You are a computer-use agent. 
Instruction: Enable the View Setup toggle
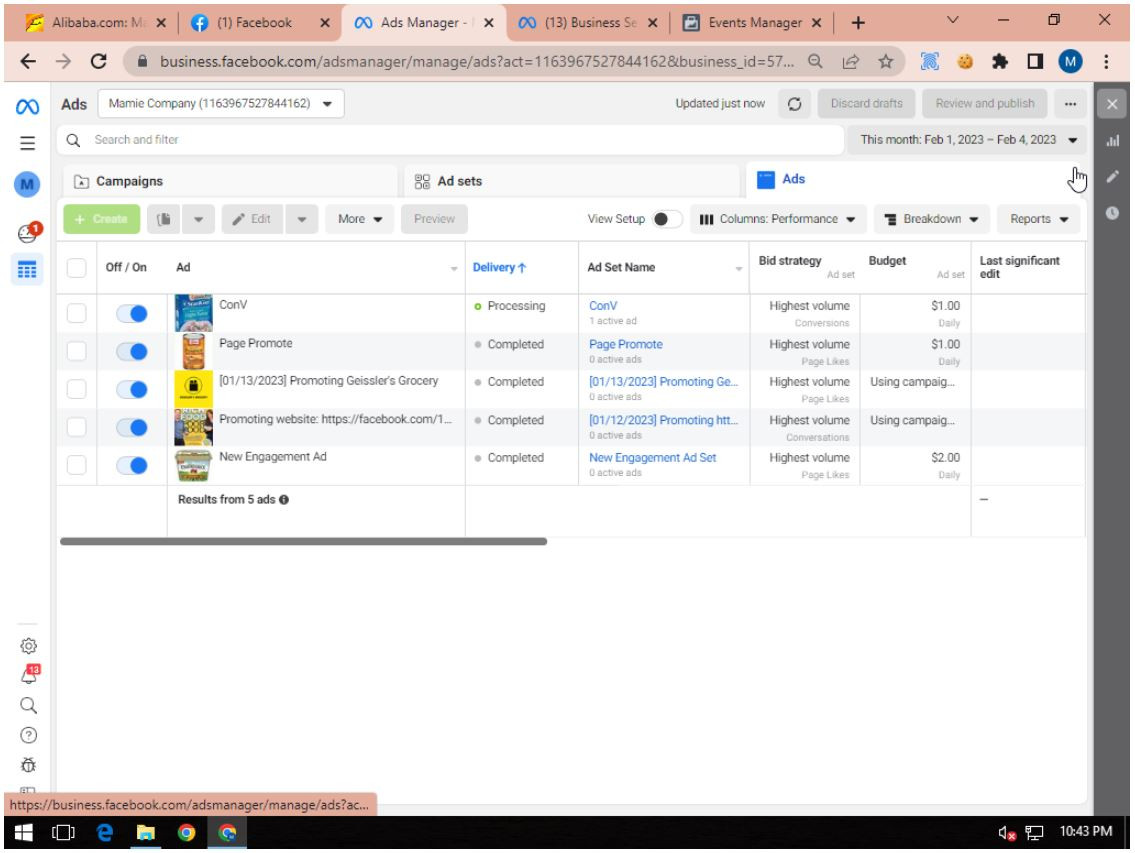[x=666, y=219]
